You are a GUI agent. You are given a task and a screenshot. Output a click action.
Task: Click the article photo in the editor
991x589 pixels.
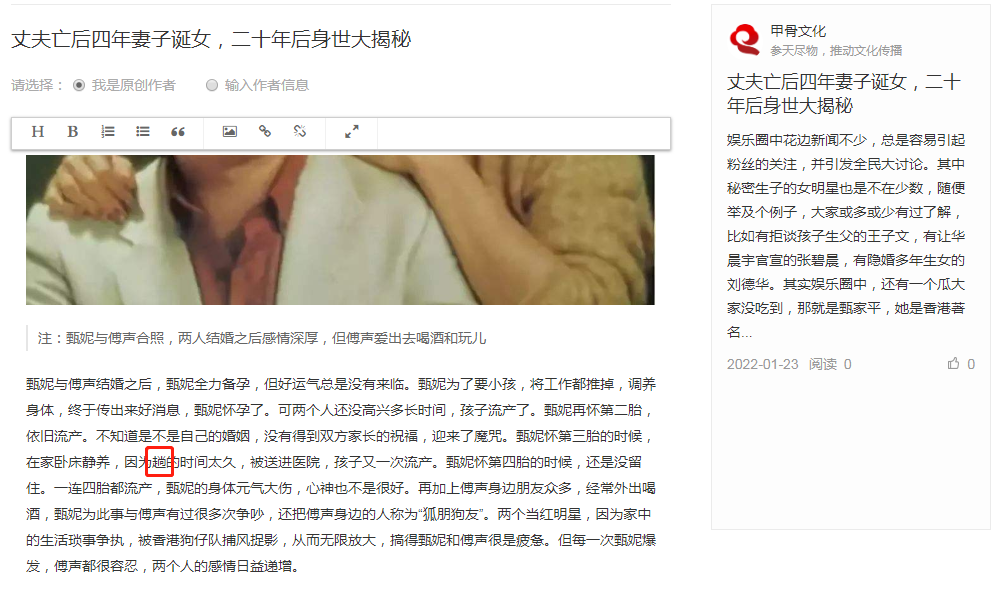pos(340,230)
